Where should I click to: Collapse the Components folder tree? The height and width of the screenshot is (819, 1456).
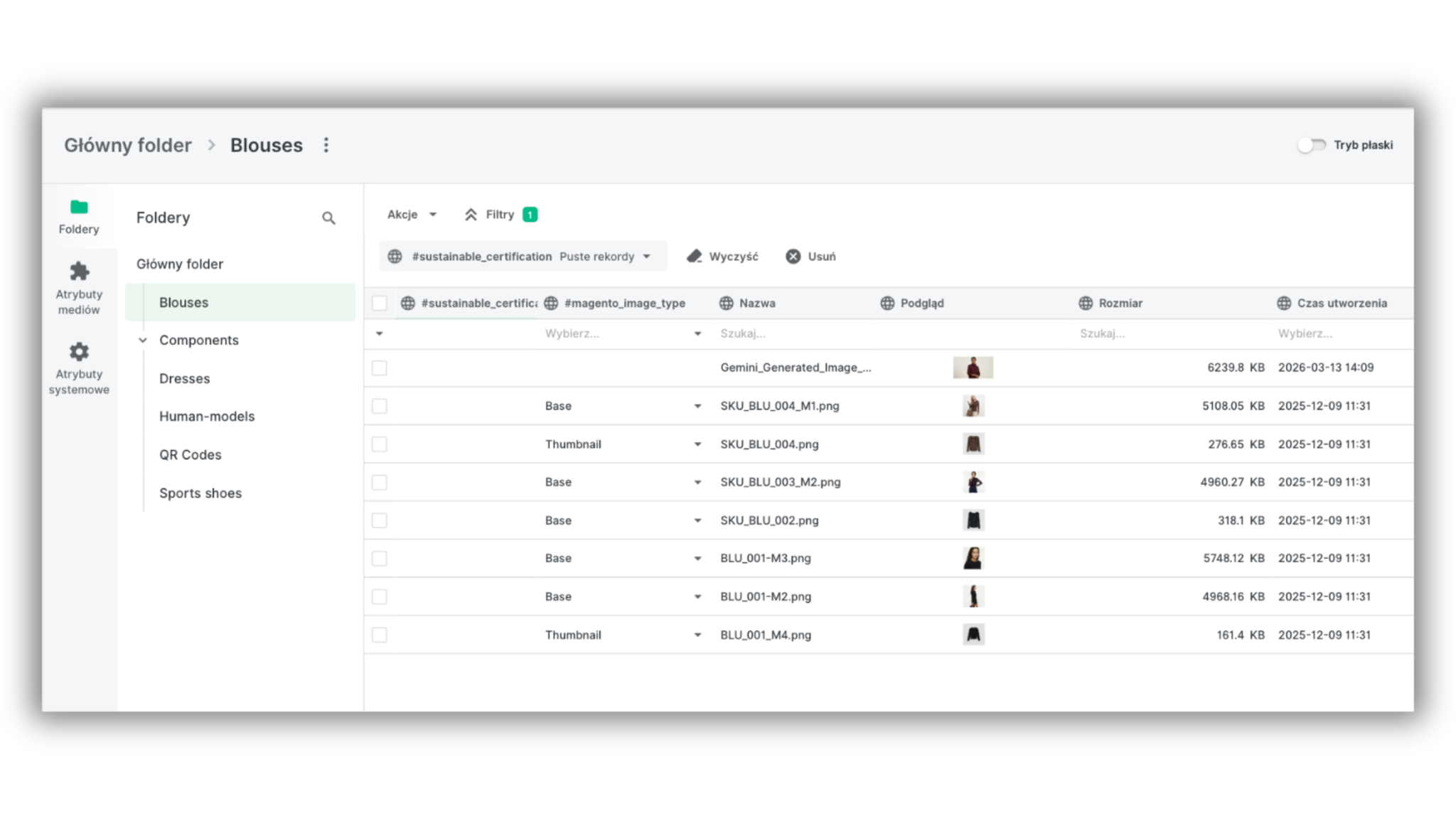click(143, 341)
